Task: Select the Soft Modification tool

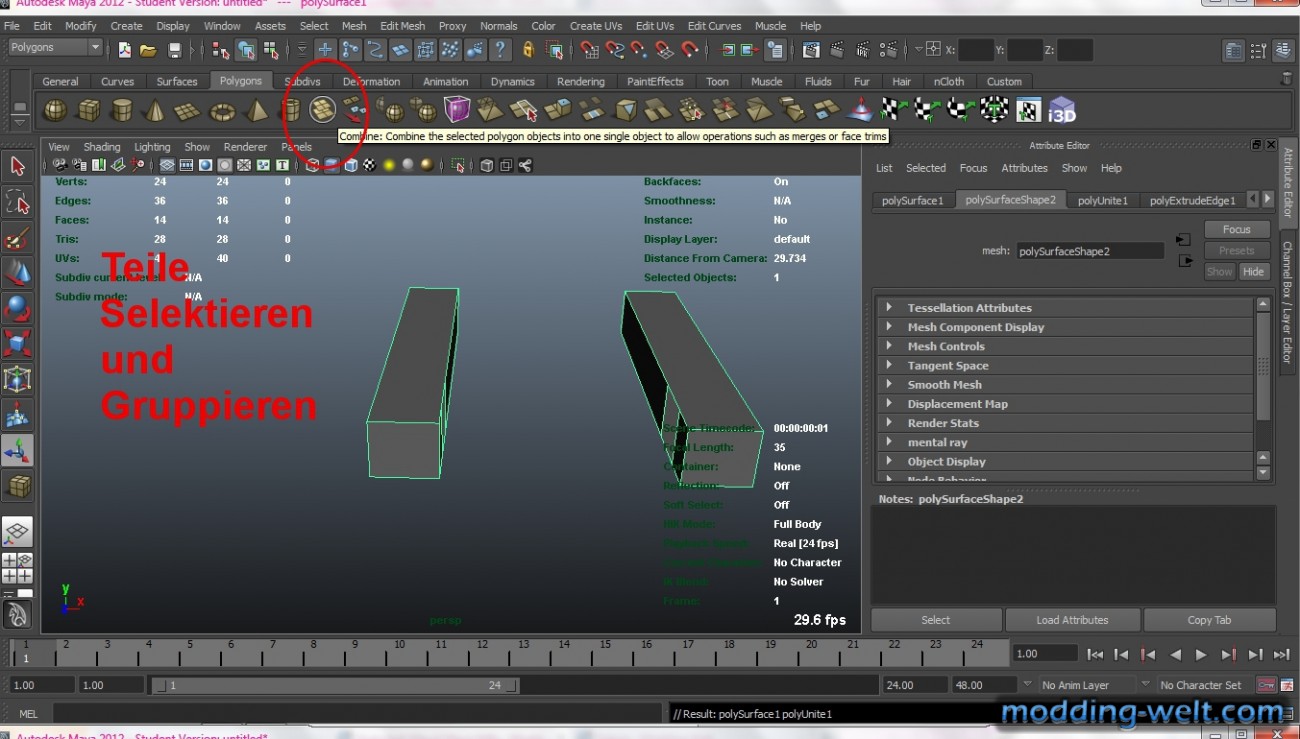Action: (x=17, y=415)
